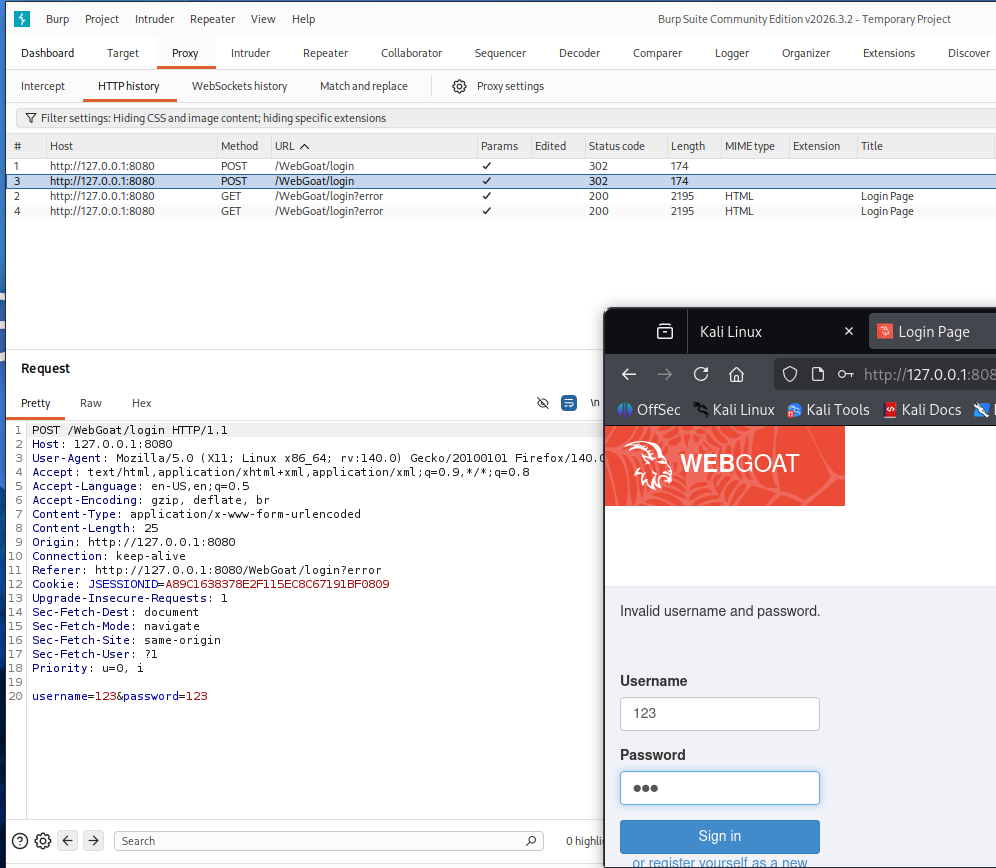The width and height of the screenshot is (996, 868).
Task: Open the Kali Docs bookmark
Action: click(922, 410)
